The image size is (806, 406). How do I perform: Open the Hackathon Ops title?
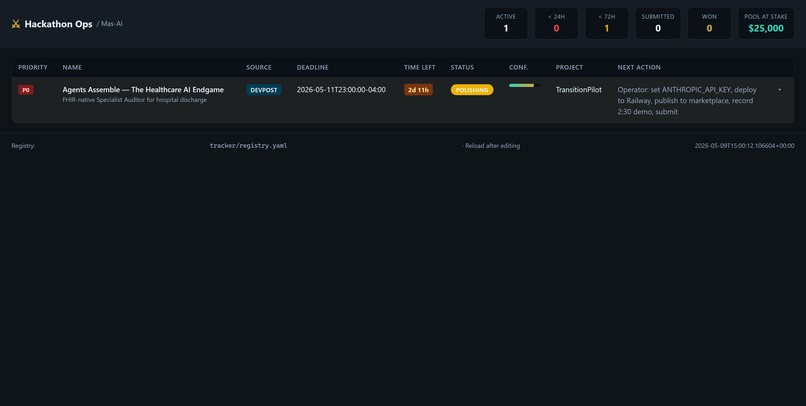[59, 24]
